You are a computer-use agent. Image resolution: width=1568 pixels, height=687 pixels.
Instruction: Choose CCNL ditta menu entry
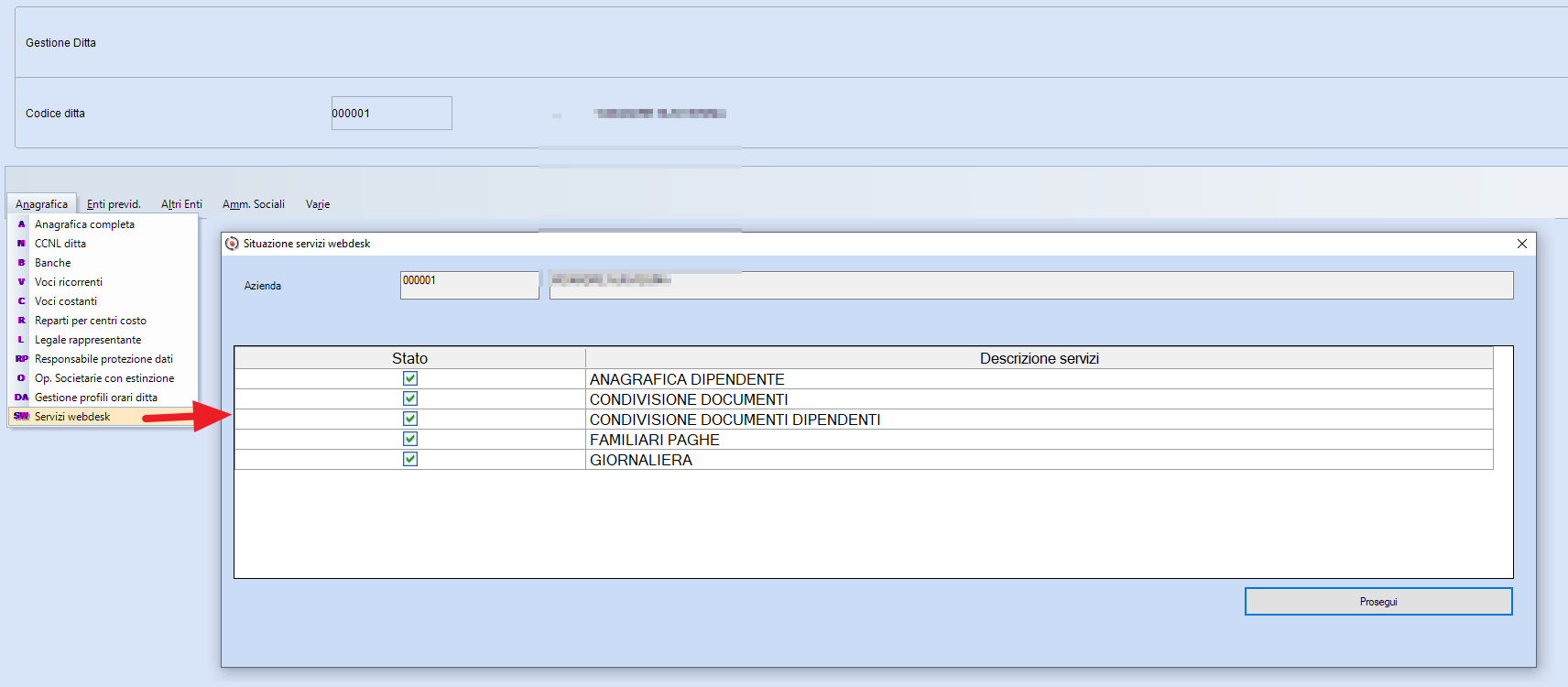coord(103,244)
